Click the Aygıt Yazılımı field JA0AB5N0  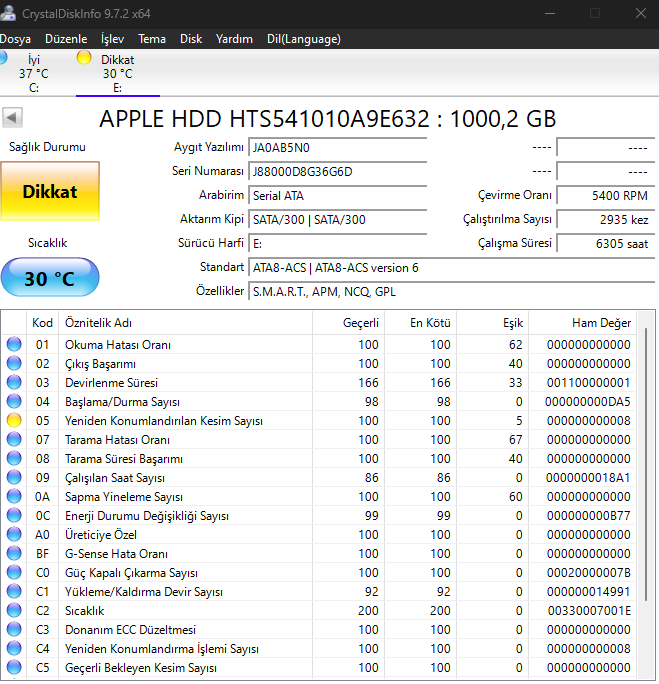click(x=337, y=147)
